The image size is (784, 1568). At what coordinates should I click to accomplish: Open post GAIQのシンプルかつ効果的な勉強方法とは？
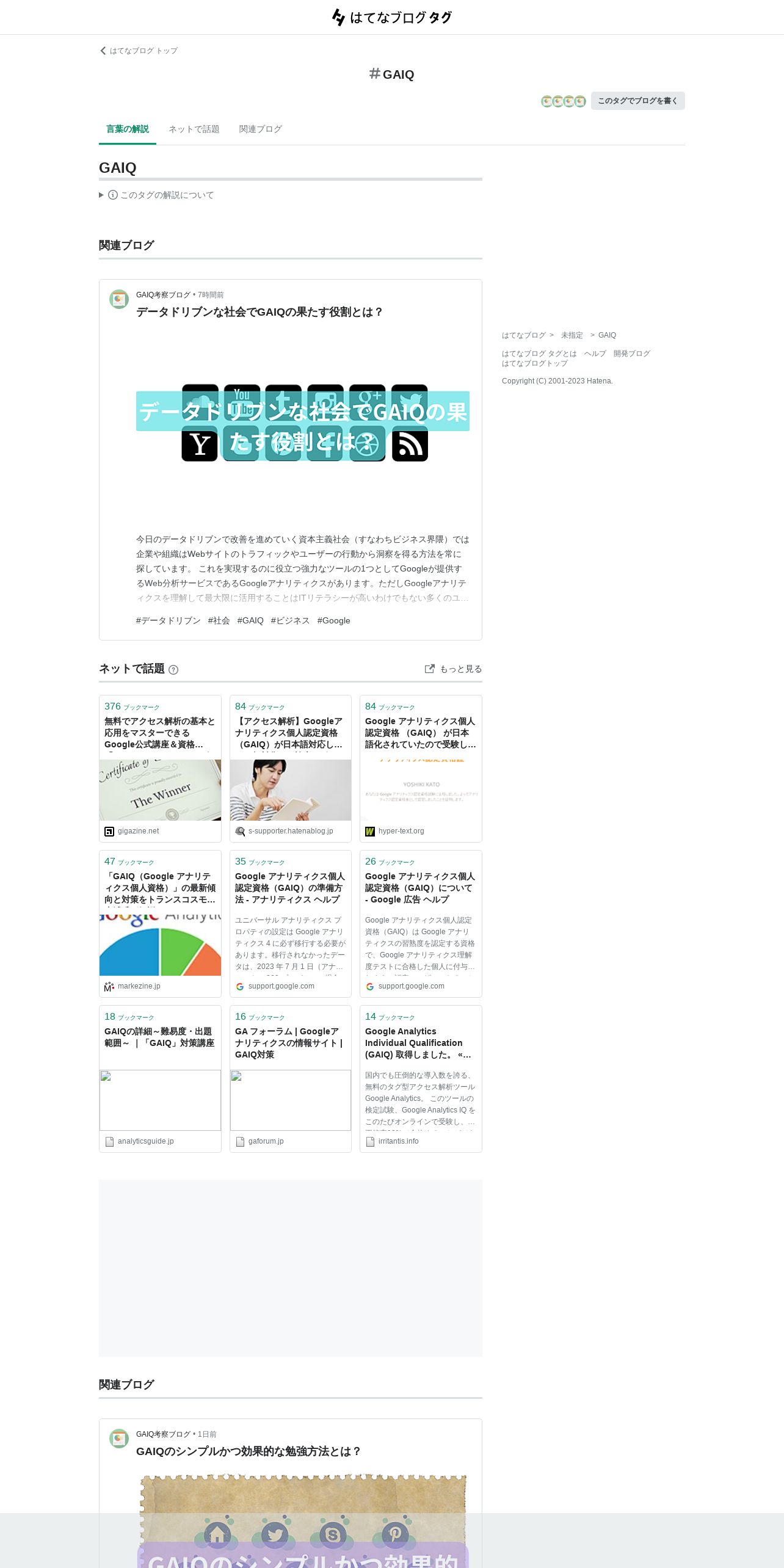(249, 1451)
